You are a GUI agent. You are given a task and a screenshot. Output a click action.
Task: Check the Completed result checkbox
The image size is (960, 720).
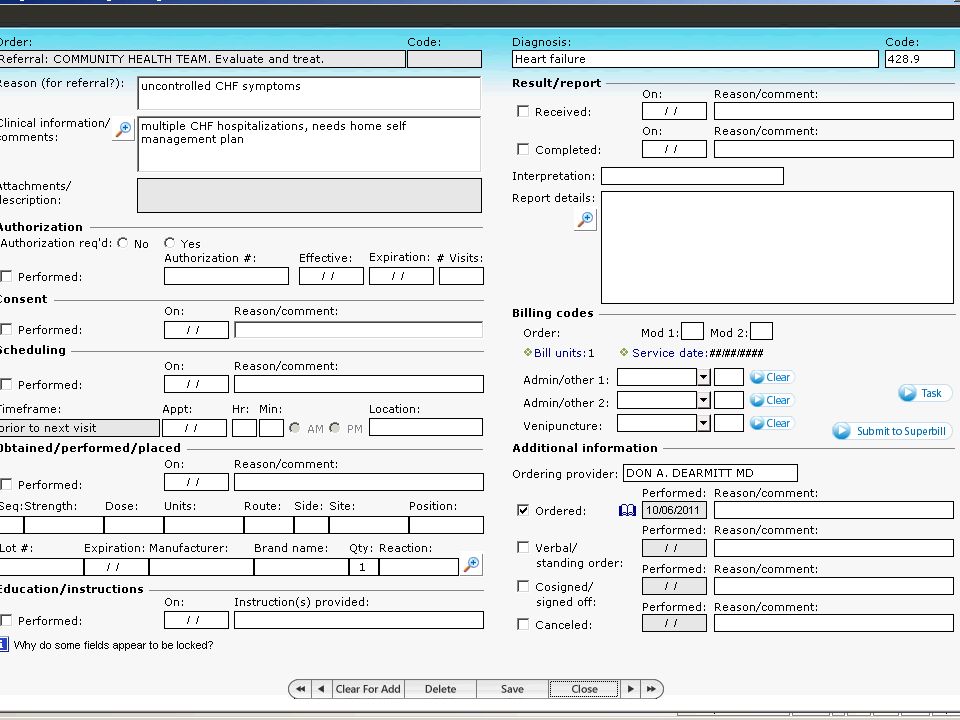(x=523, y=149)
